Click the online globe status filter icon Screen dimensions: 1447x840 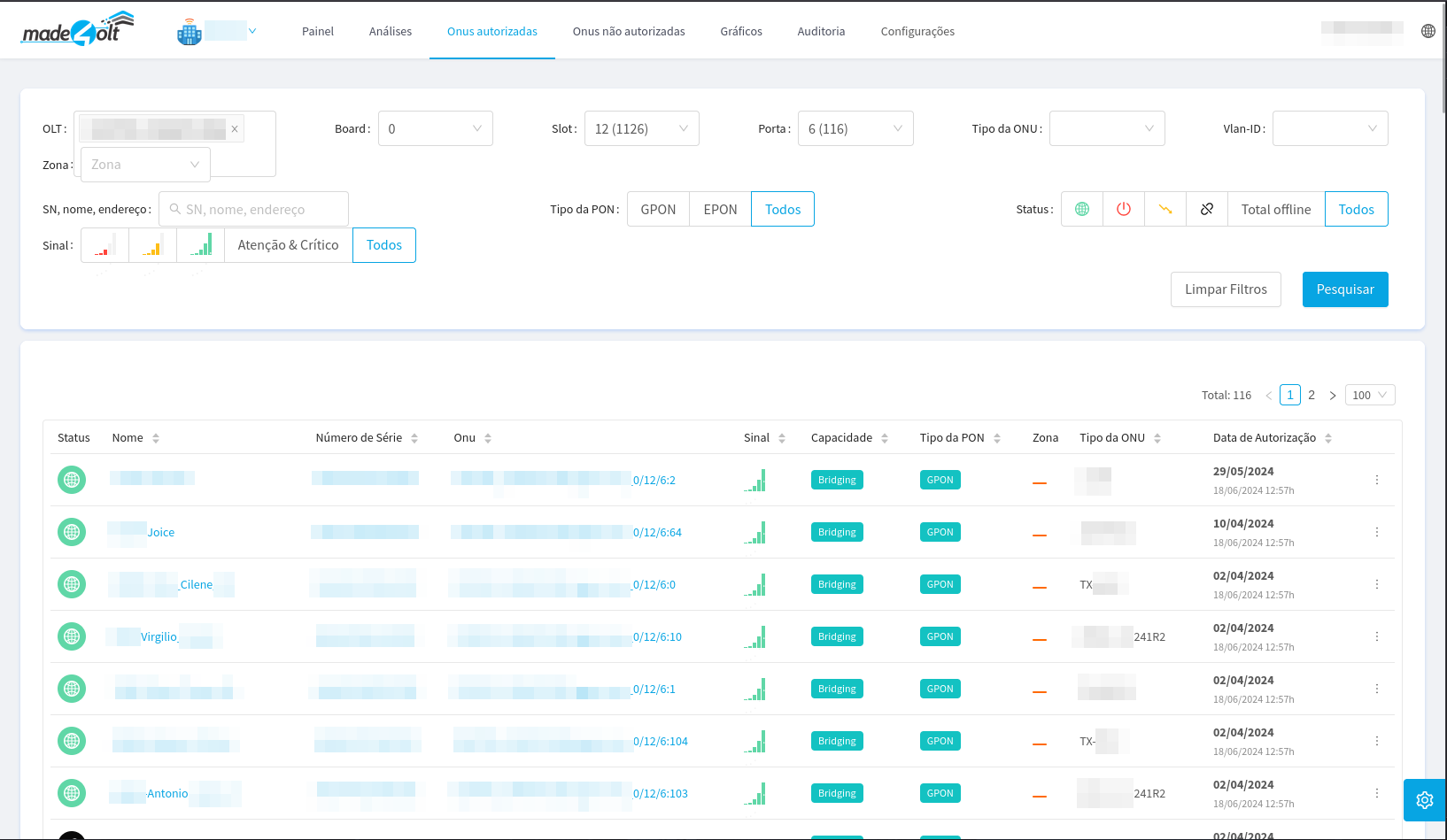point(1081,209)
